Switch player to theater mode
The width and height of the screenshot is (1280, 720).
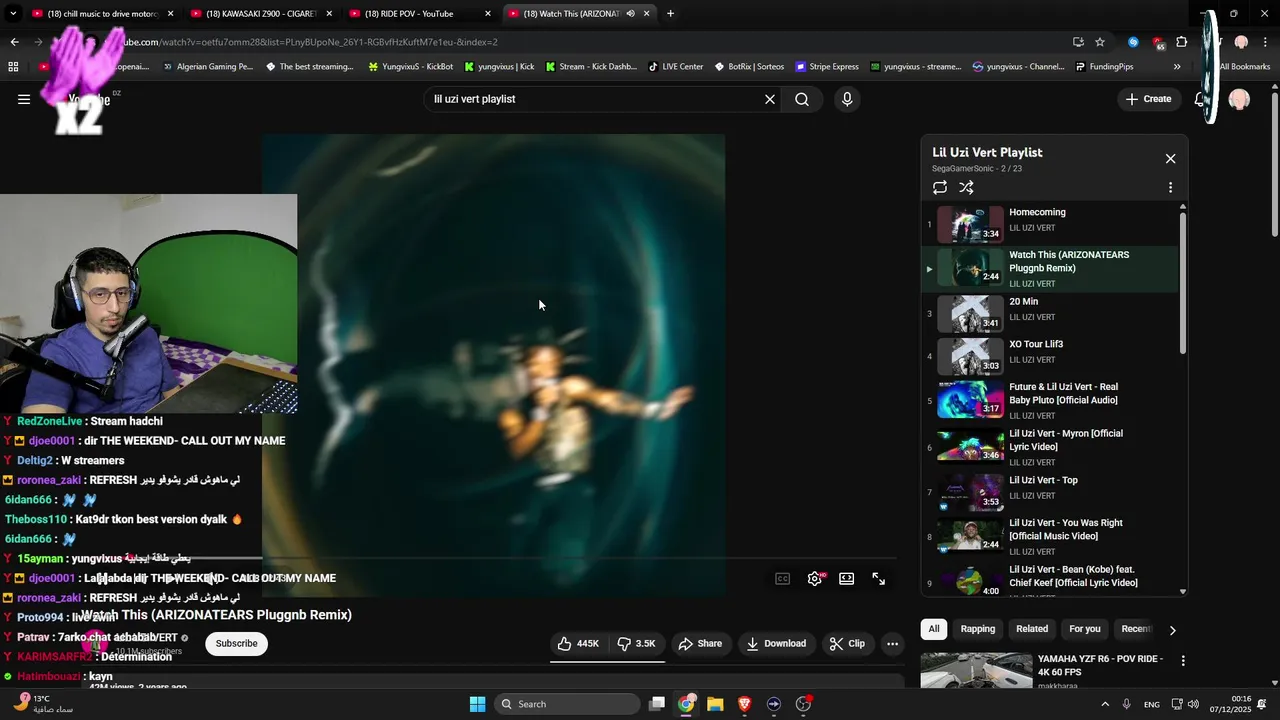click(847, 579)
